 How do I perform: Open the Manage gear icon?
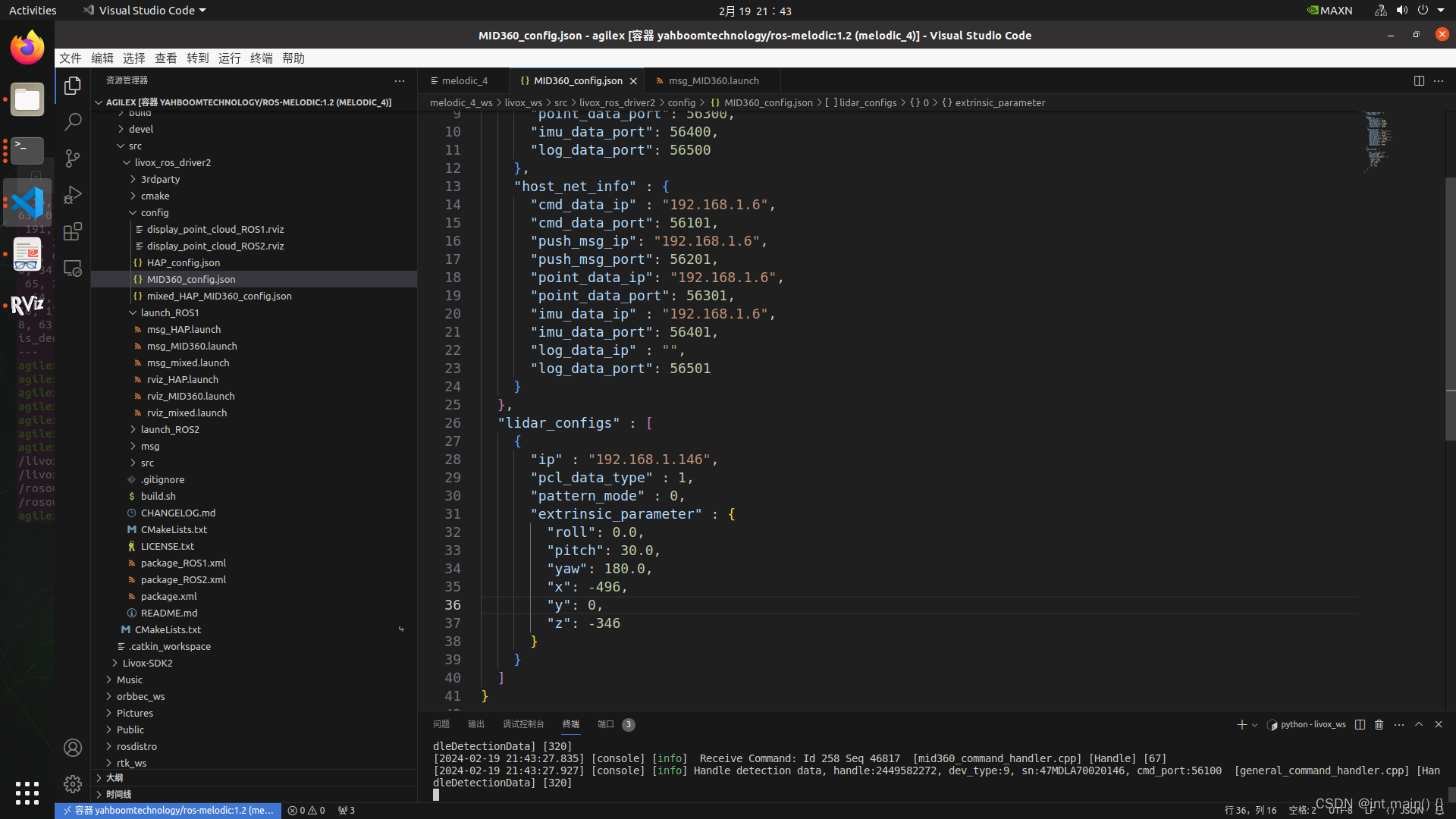tap(73, 783)
